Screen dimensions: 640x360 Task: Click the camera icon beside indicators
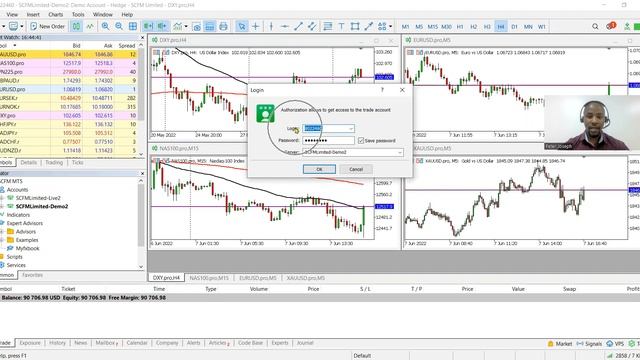[197, 27]
